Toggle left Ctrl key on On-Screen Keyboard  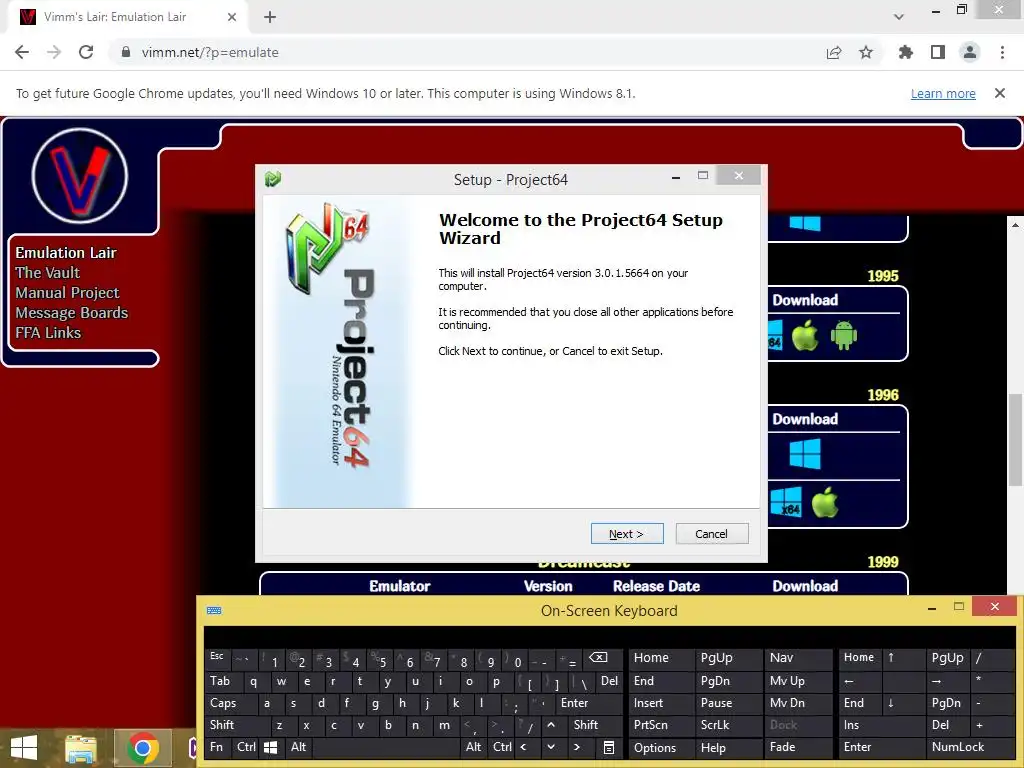[246, 747]
